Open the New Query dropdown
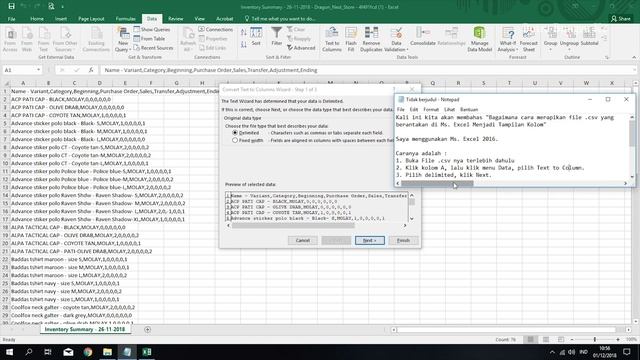 [123, 40]
